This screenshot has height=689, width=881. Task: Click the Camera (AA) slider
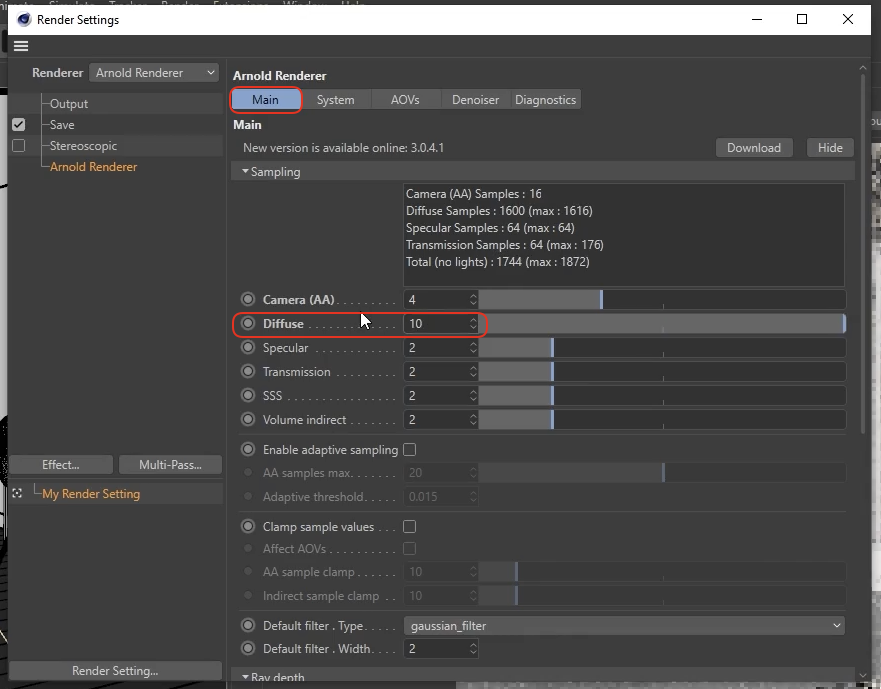coord(662,300)
